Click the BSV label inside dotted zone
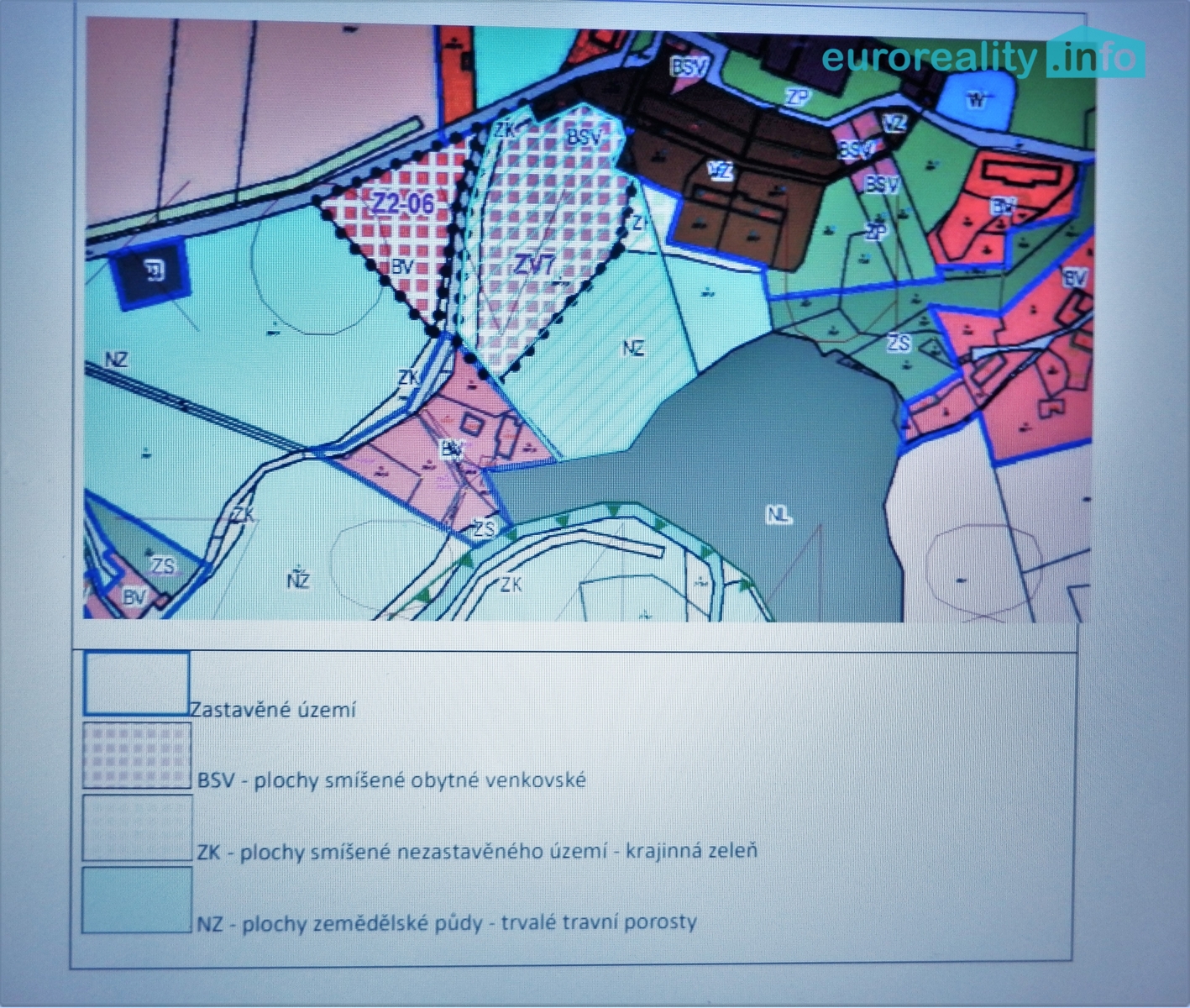The width and height of the screenshot is (1190, 1008). point(583,136)
